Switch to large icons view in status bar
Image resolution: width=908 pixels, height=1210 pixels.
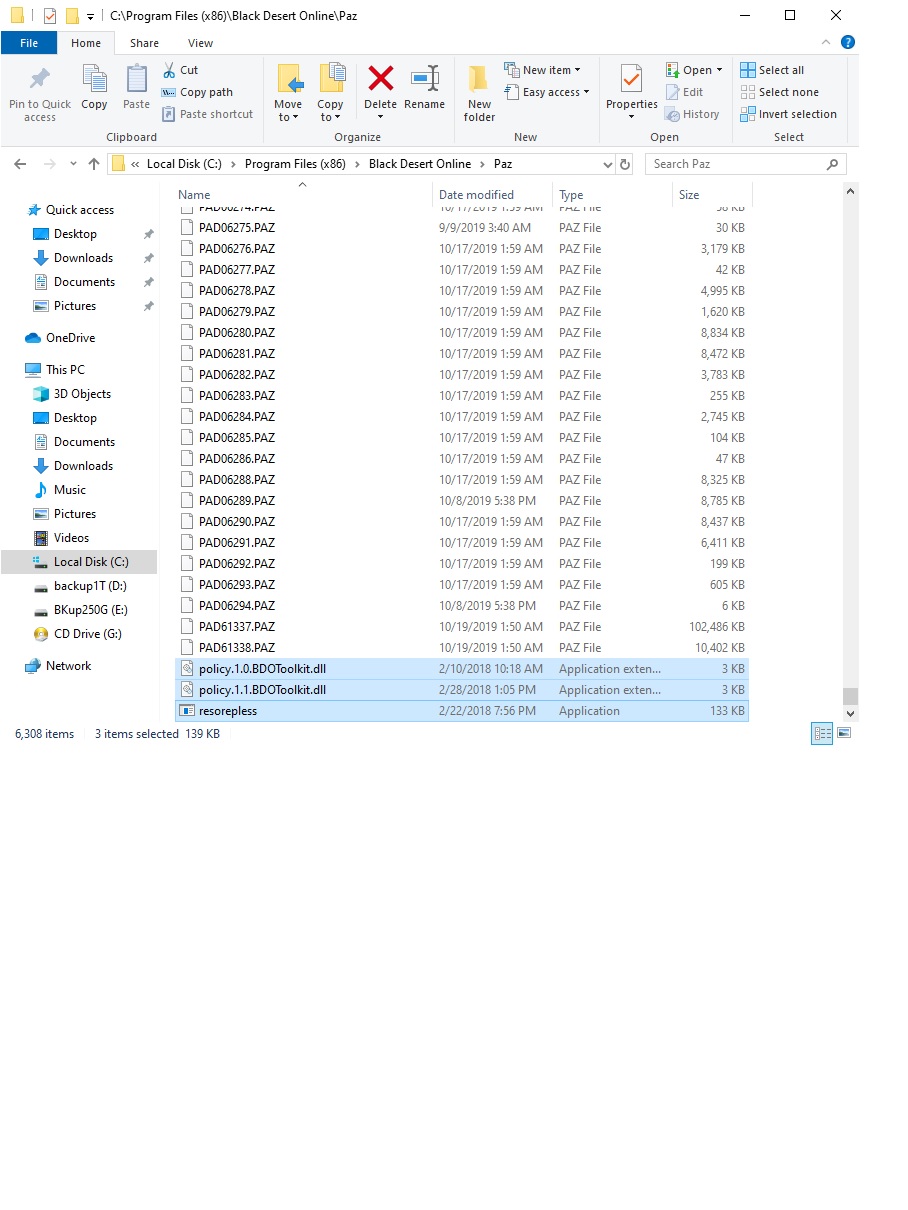point(844,734)
